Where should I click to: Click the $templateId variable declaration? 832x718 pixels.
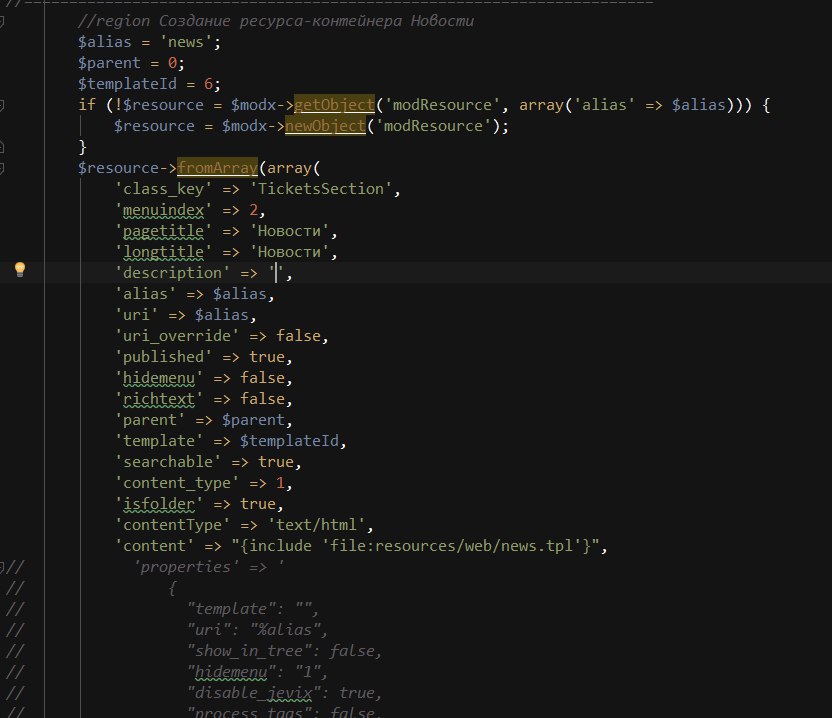pos(127,84)
